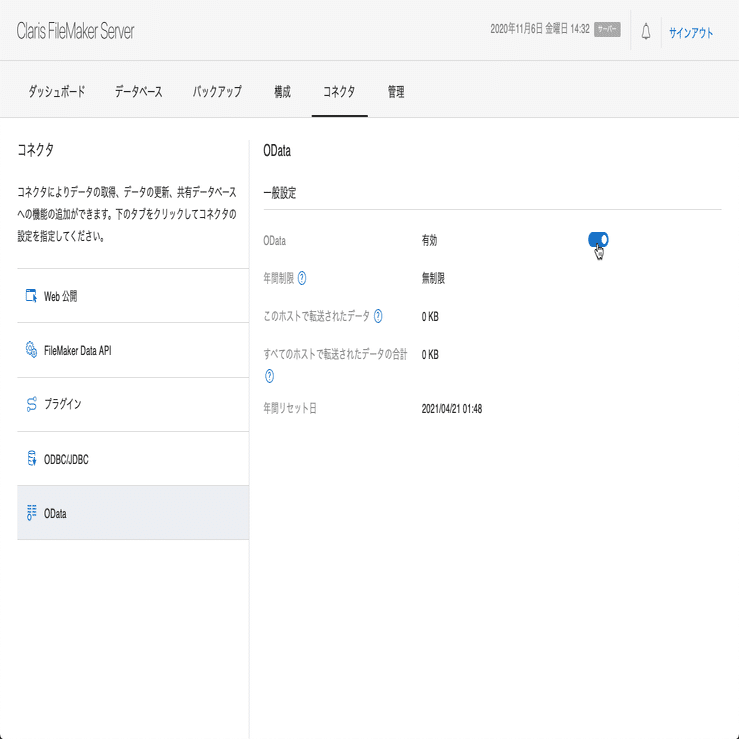Open the データベース tab

click(139, 91)
